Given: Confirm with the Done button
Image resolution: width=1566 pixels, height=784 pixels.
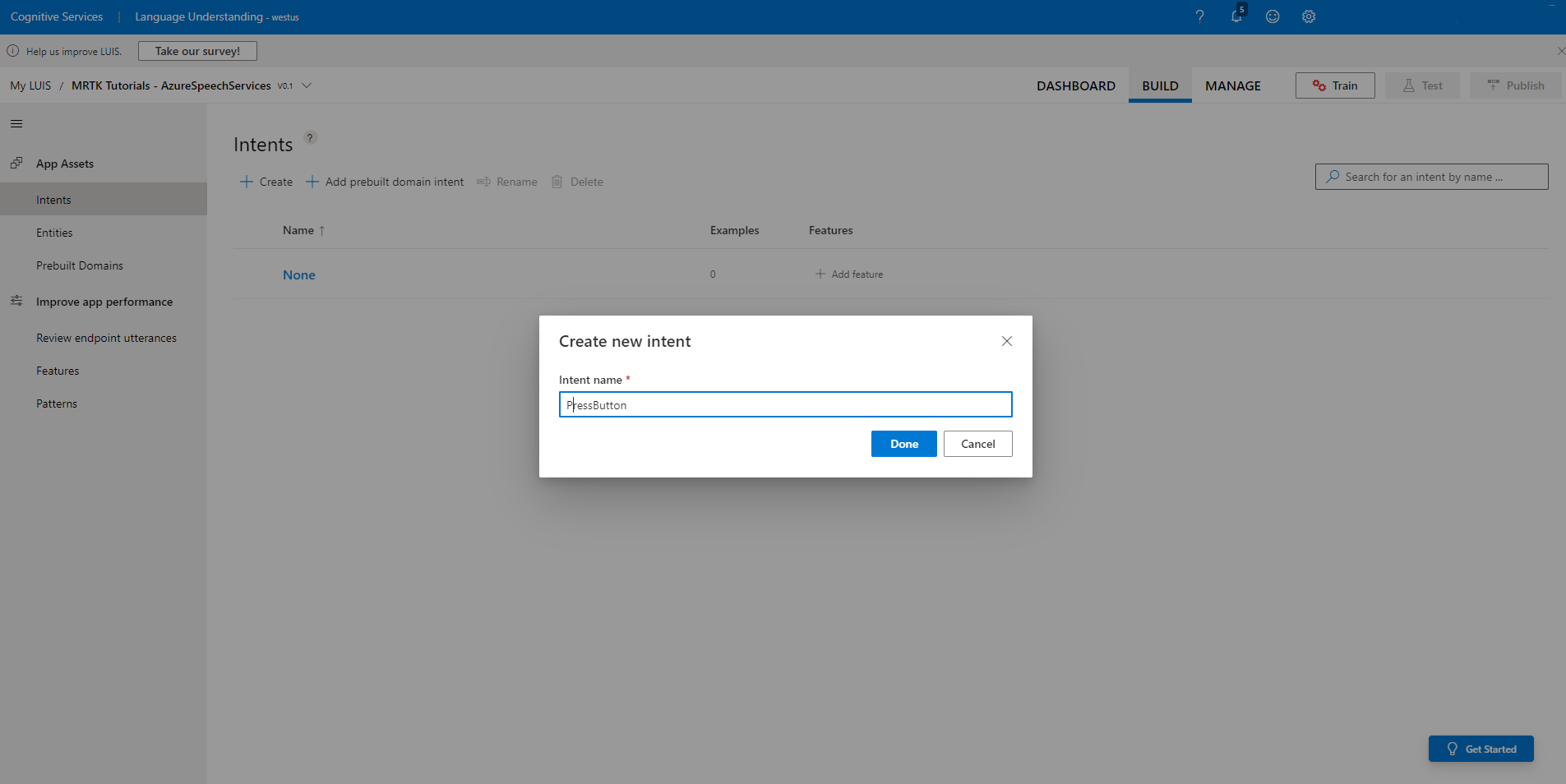Looking at the screenshot, I should coord(903,444).
